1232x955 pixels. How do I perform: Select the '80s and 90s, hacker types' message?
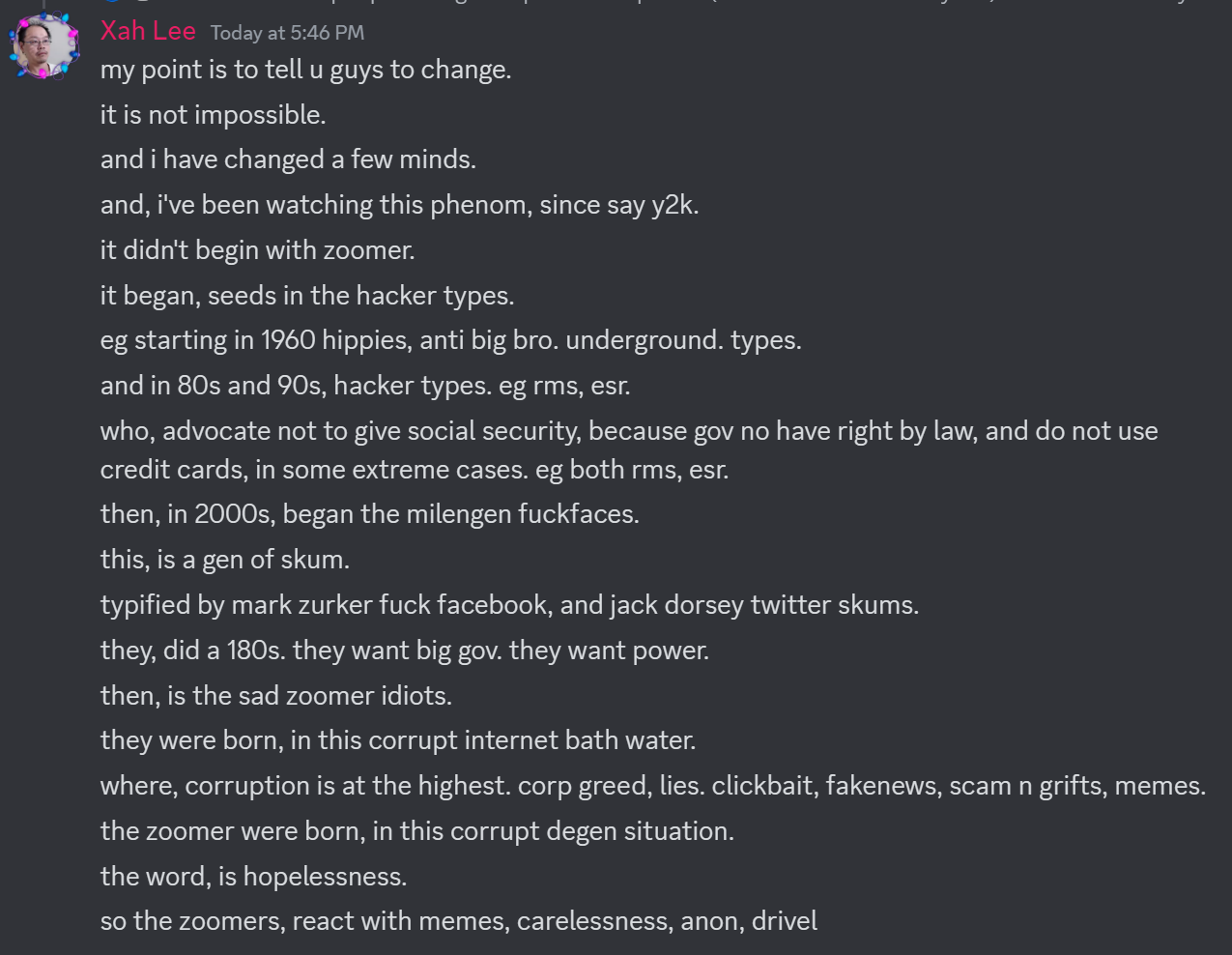click(365, 386)
